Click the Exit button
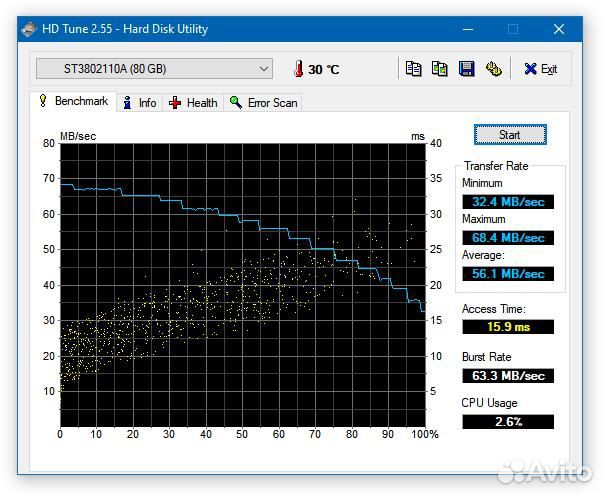This screenshot has height=497, width=604. point(541,69)
